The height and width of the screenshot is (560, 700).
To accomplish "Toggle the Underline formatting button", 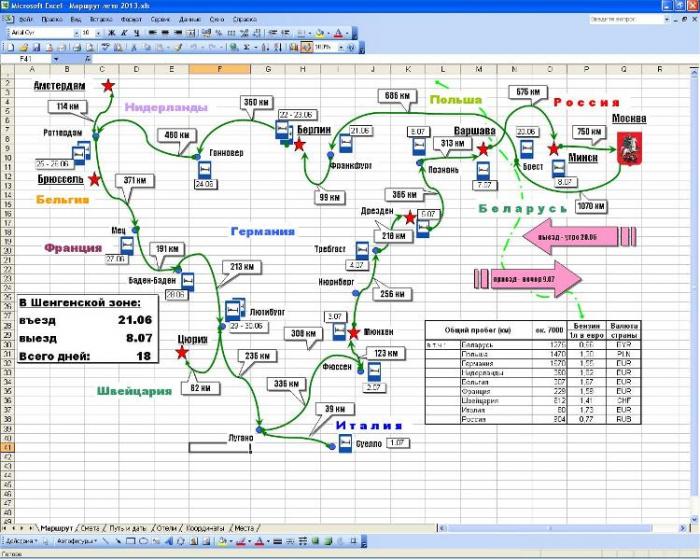I will point(132,32).
